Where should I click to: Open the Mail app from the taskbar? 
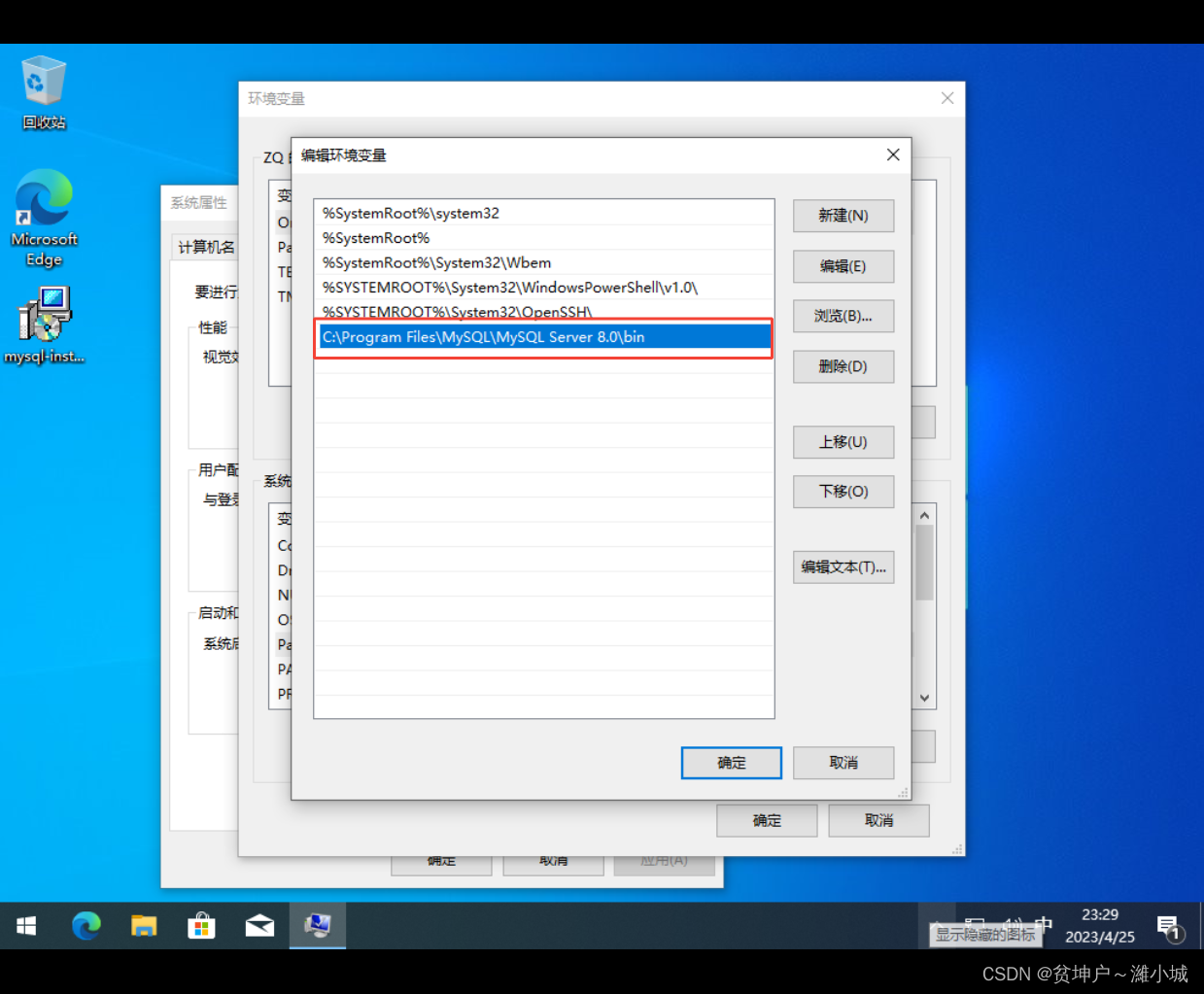point(259,926)
